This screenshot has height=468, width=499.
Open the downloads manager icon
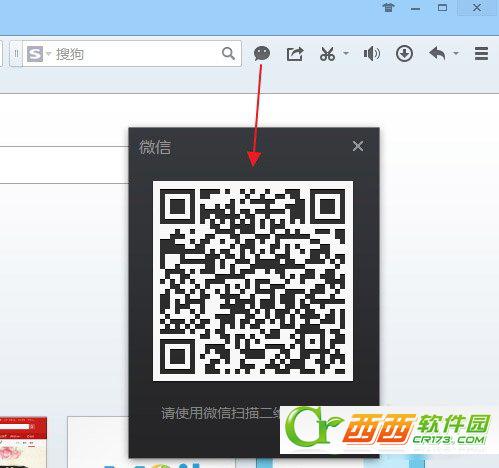tap(404, 54)
